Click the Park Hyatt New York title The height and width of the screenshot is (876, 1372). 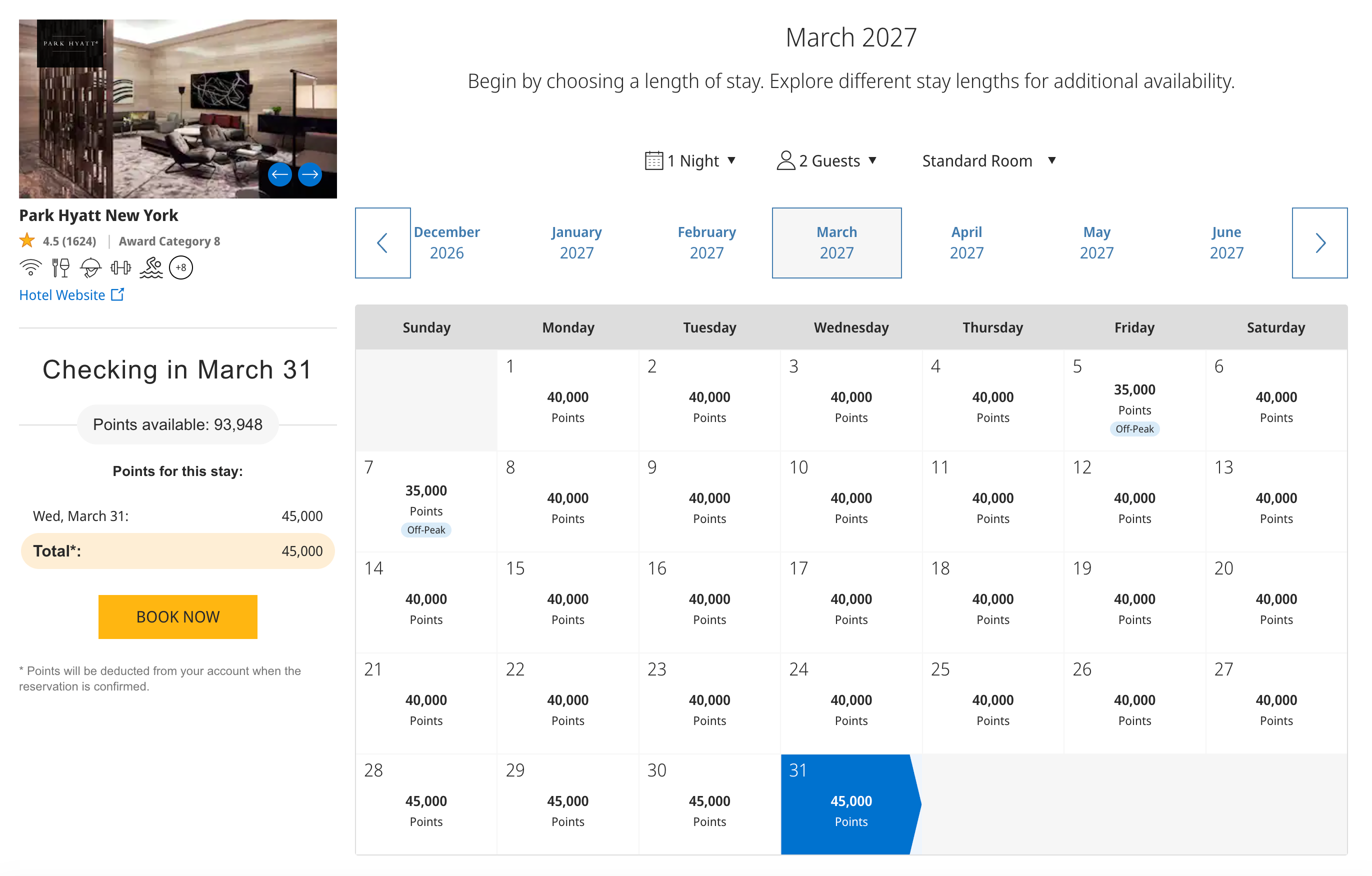tap(98, 215)
